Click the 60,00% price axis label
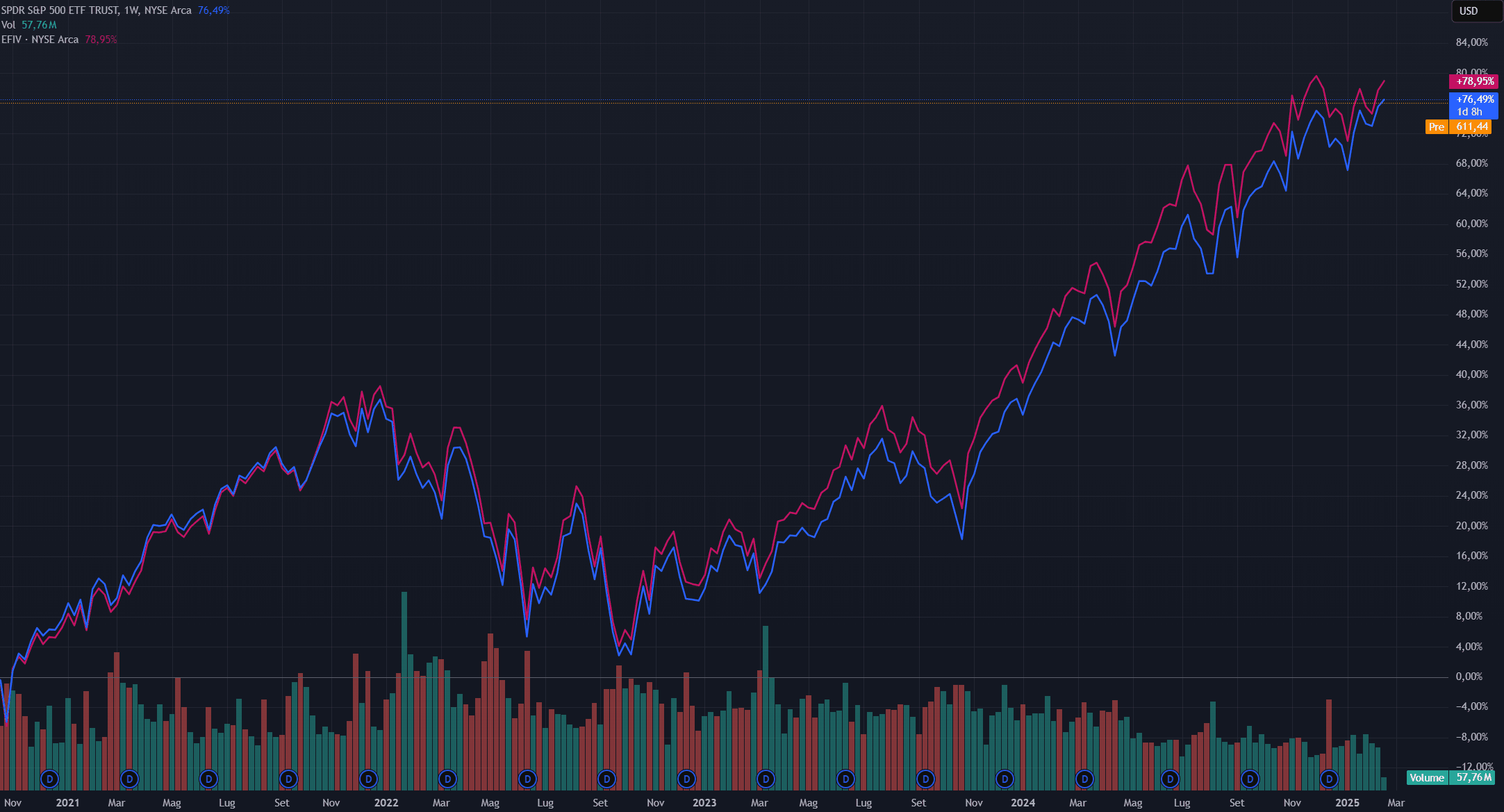Viewport: 1504px width, 812px height. coord(1472,224)
